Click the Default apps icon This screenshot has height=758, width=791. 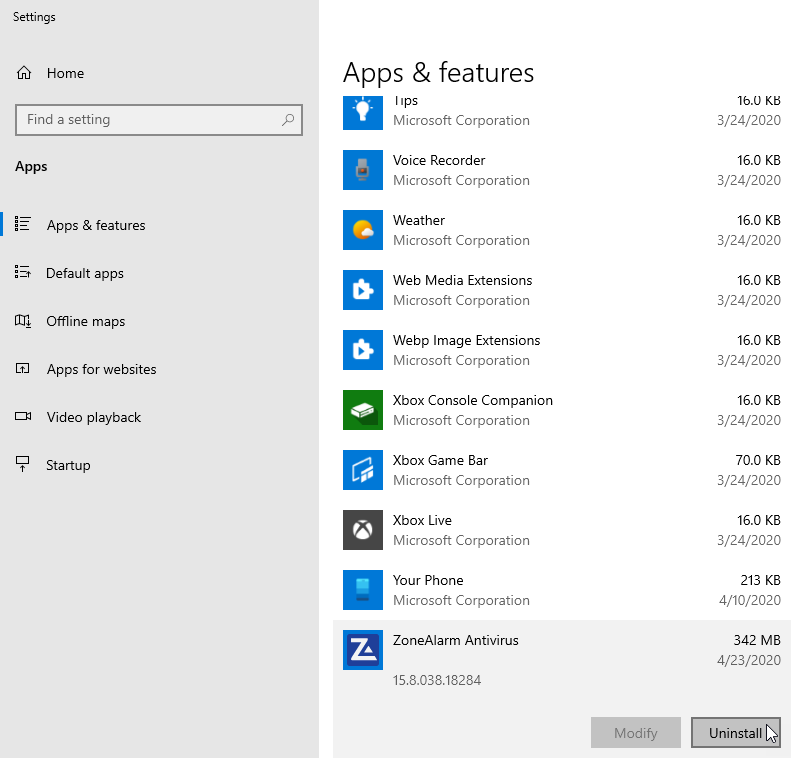click(23, 272)
